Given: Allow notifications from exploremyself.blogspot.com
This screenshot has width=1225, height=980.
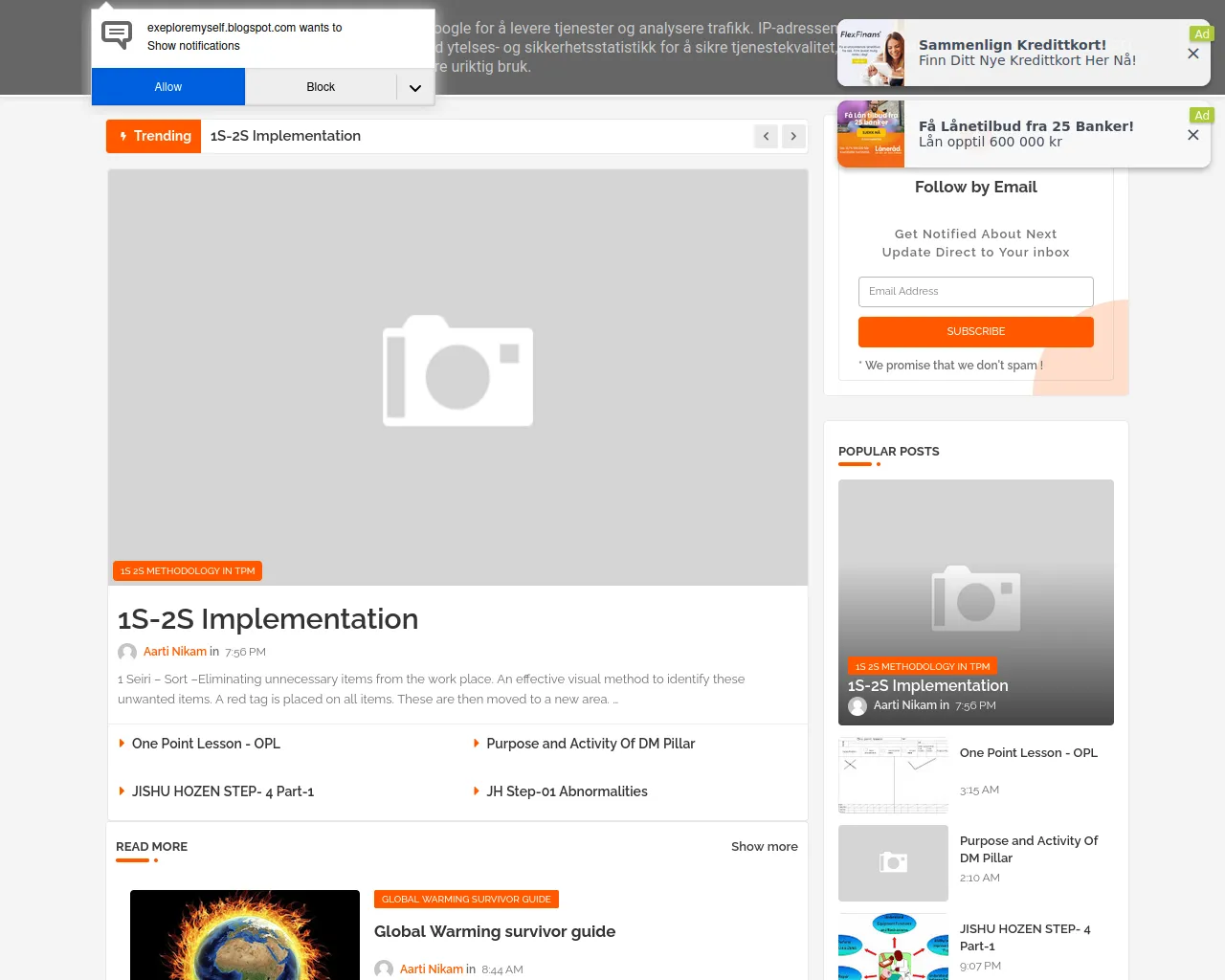Looking at the screenshot, I should [168, 87].
